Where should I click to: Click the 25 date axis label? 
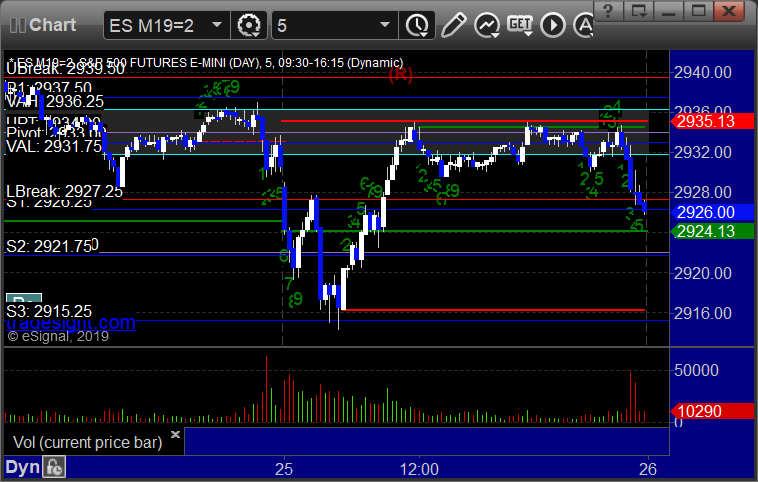click(x=284, y=469)
